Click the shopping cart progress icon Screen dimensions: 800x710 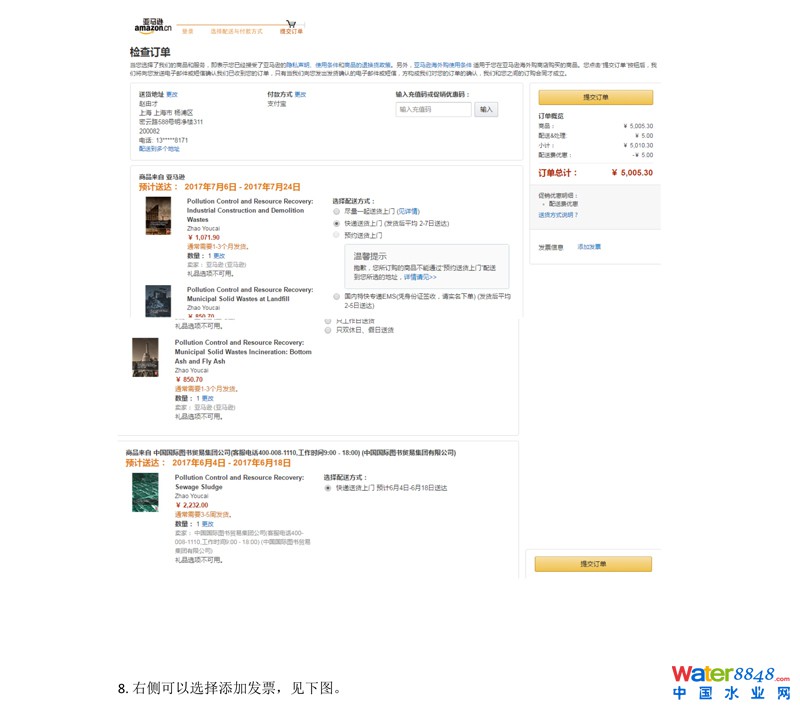290,23
